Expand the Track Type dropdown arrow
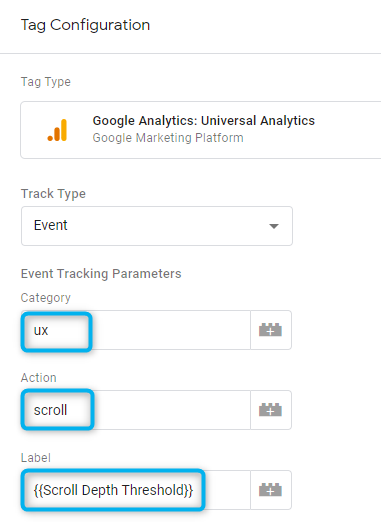The width and height of the screenshot is (381, 522). tap(274, 226)
